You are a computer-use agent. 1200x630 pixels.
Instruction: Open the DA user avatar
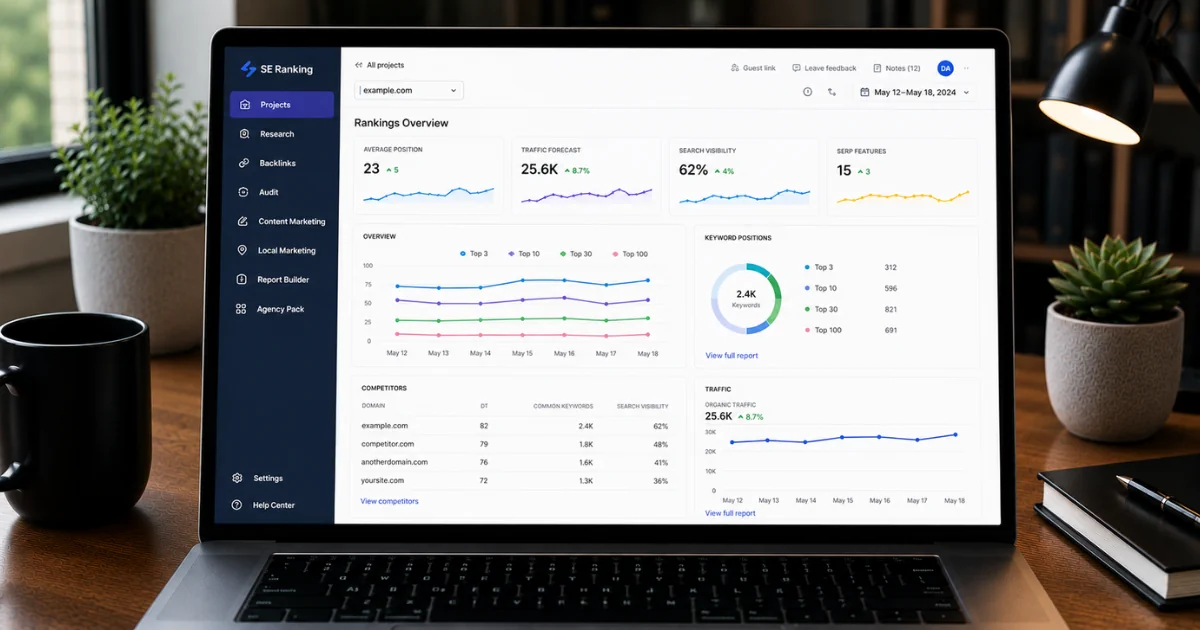click(x=945, y=68)
